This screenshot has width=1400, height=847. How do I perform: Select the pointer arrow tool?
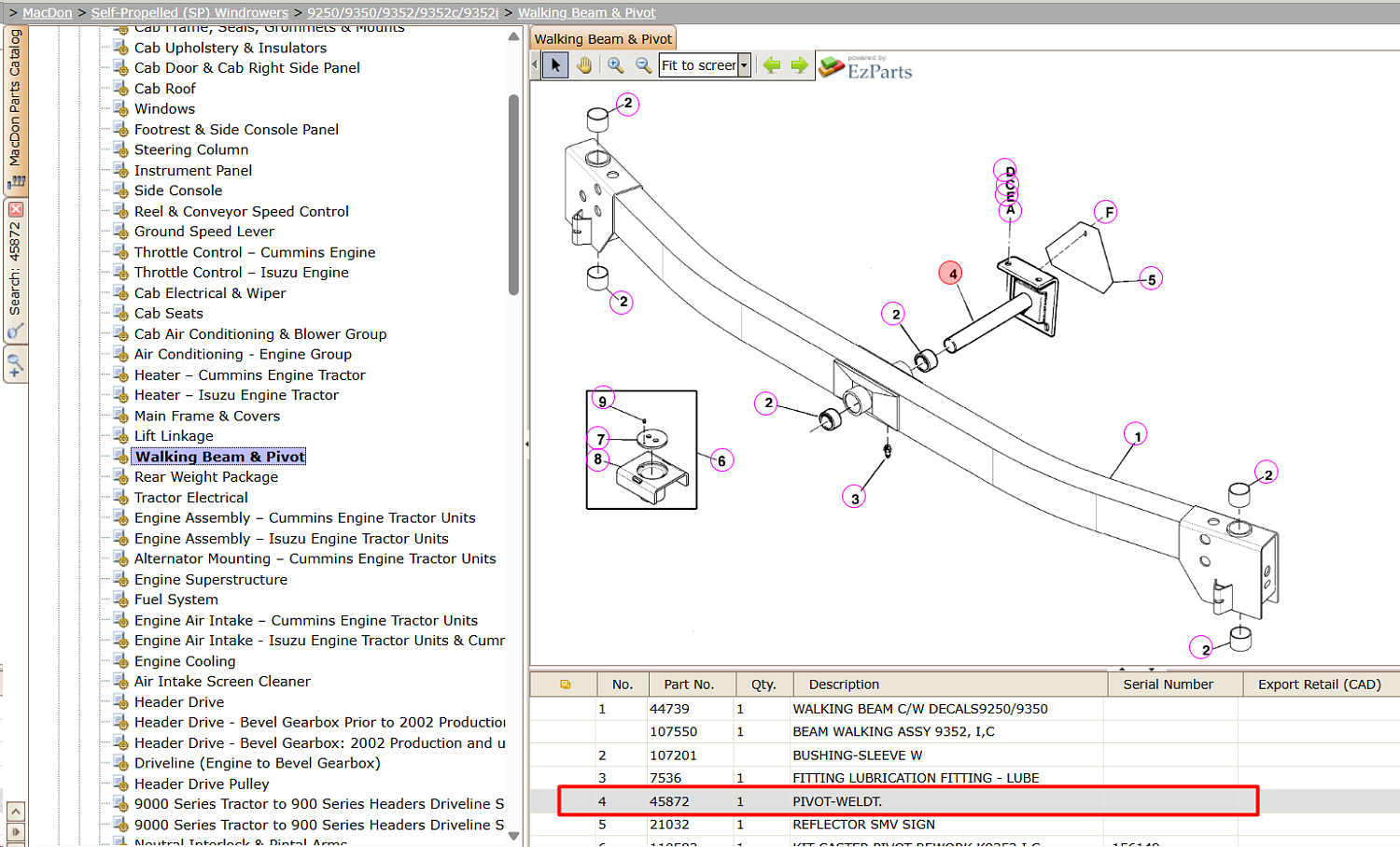coord(555,65)
